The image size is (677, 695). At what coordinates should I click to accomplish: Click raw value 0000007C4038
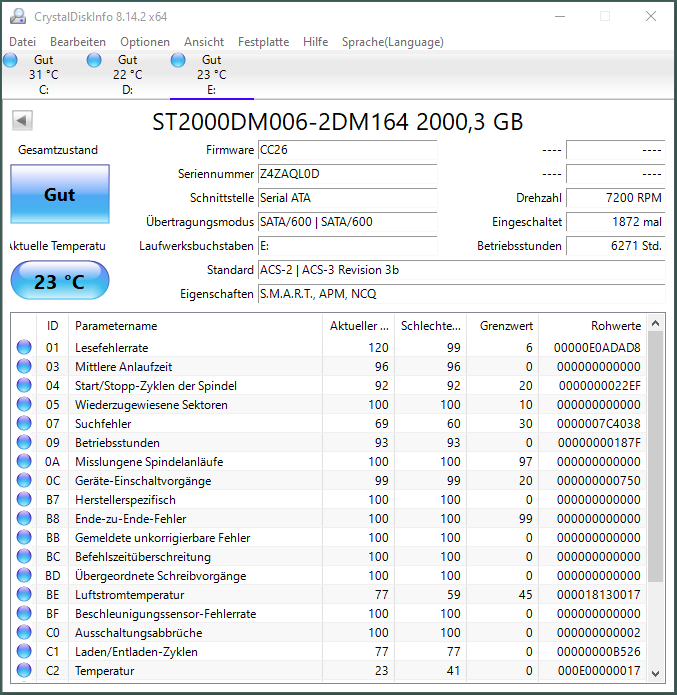[x=599, y=424]
